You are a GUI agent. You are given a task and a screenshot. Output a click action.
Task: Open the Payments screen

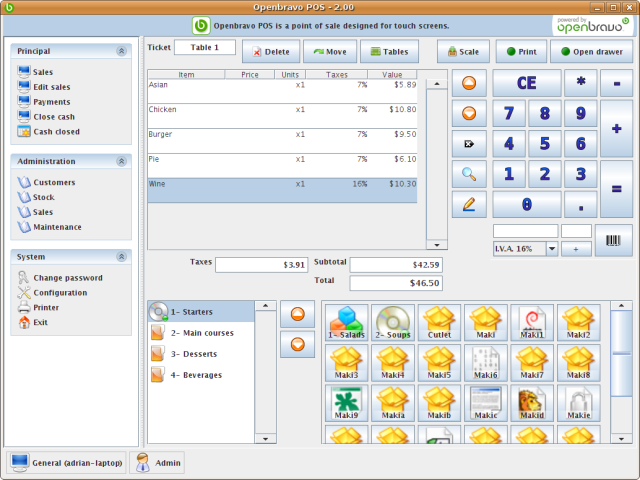point(44,102)
